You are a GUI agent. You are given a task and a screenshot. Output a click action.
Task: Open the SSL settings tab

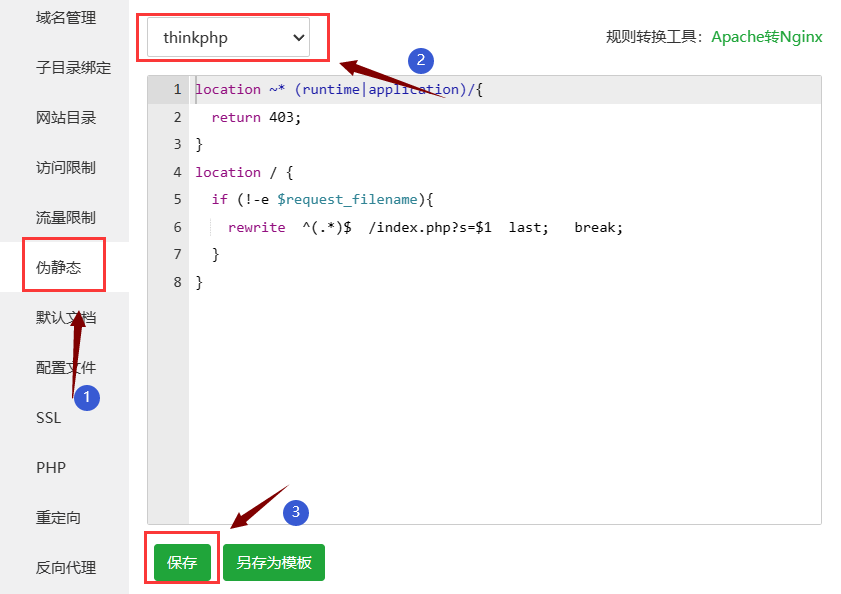pyautogui.click(x=48, y=418)
